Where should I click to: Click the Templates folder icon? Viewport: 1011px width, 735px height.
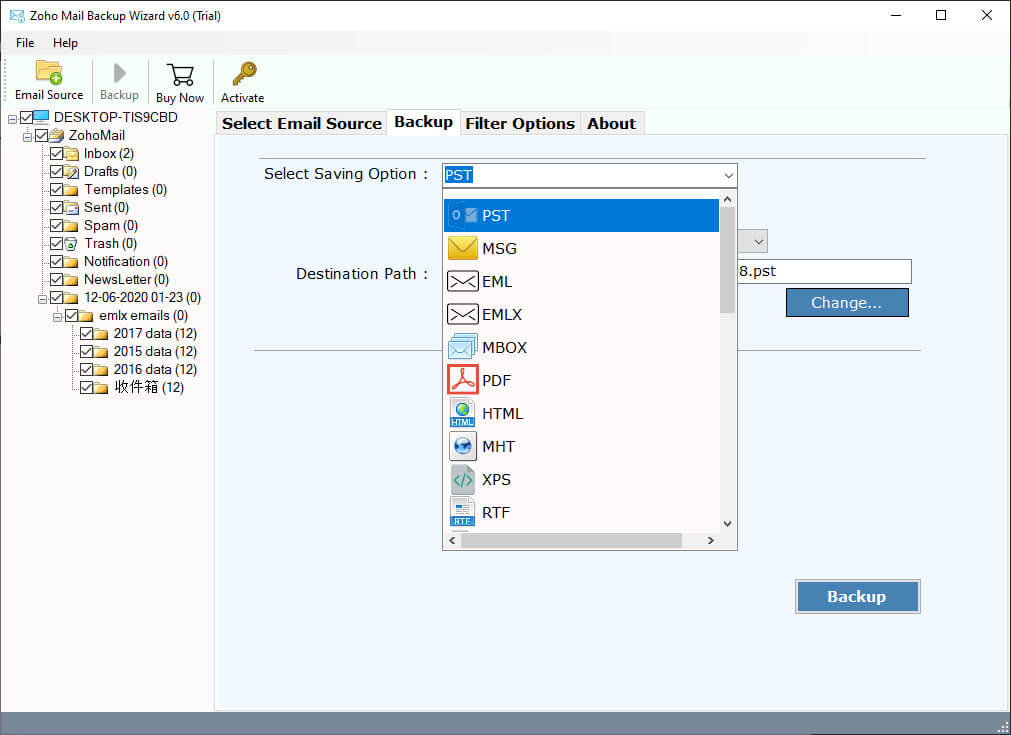point(72,190)
